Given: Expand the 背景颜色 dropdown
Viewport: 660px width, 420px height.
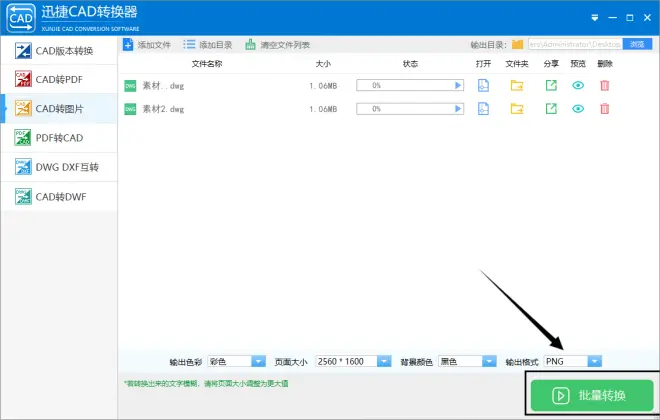Looking at the screenshot, I should click(489, 361).
